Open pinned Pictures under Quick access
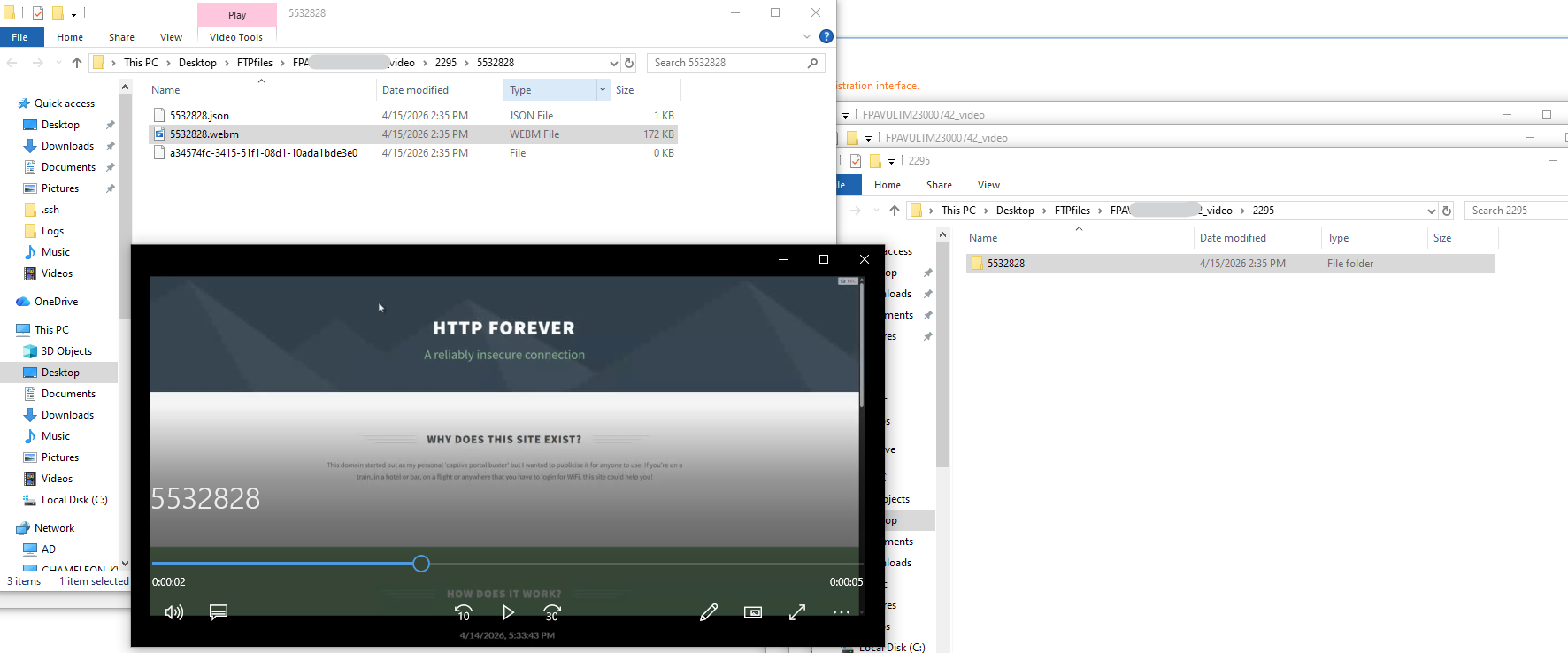This screenshot has height=653, width=1568. point(60,188)
